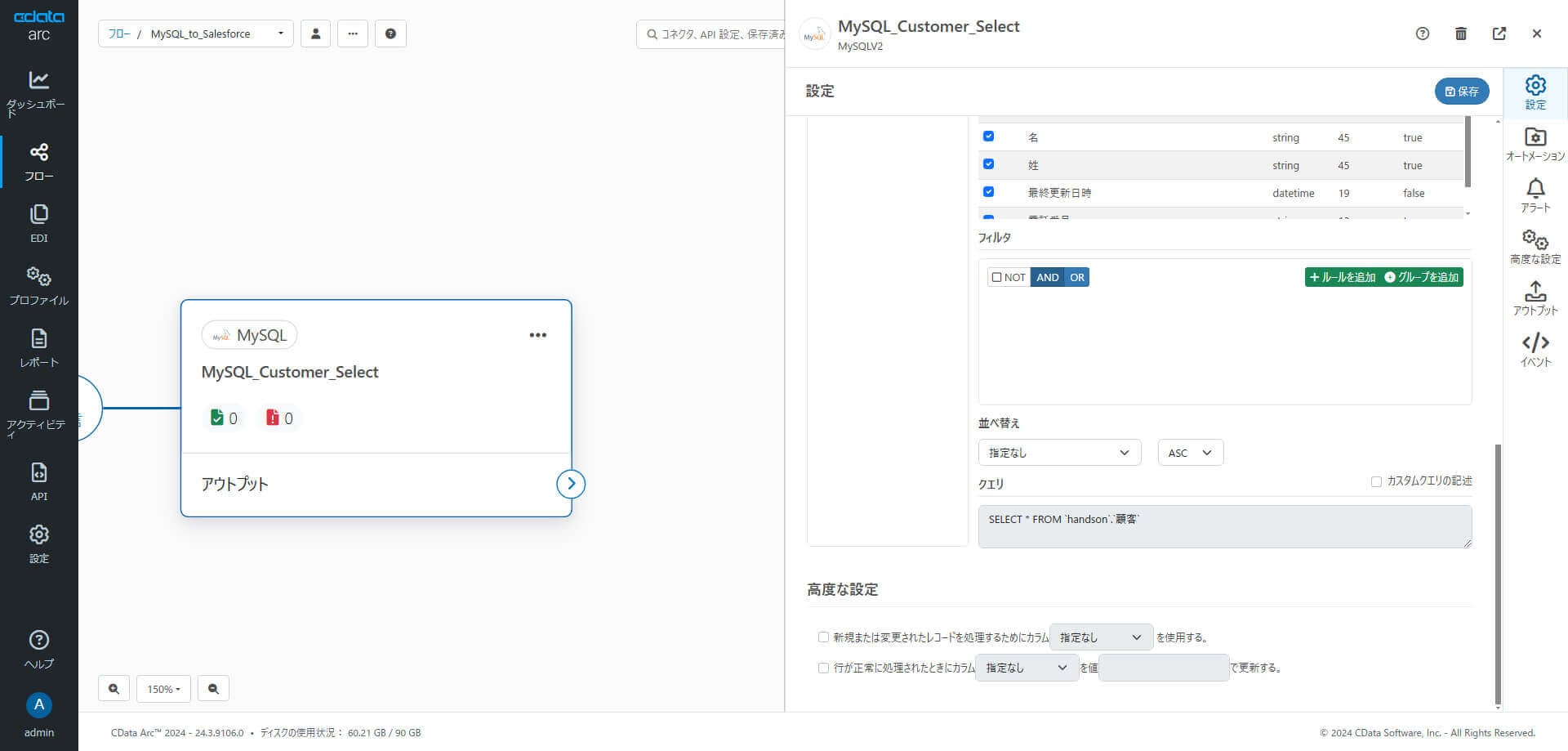Switch to the 設定 tab in right panel
This screenshot has width=1568, height=751.
1535,92
